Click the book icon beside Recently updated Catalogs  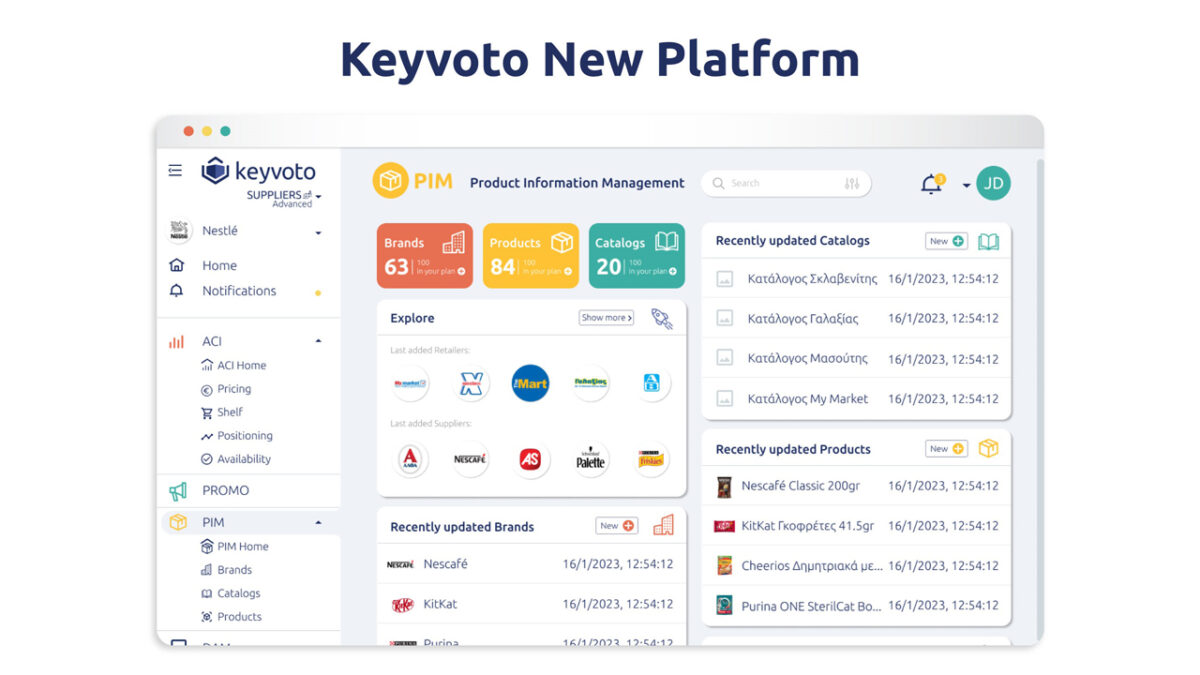(x=988, y=241)
